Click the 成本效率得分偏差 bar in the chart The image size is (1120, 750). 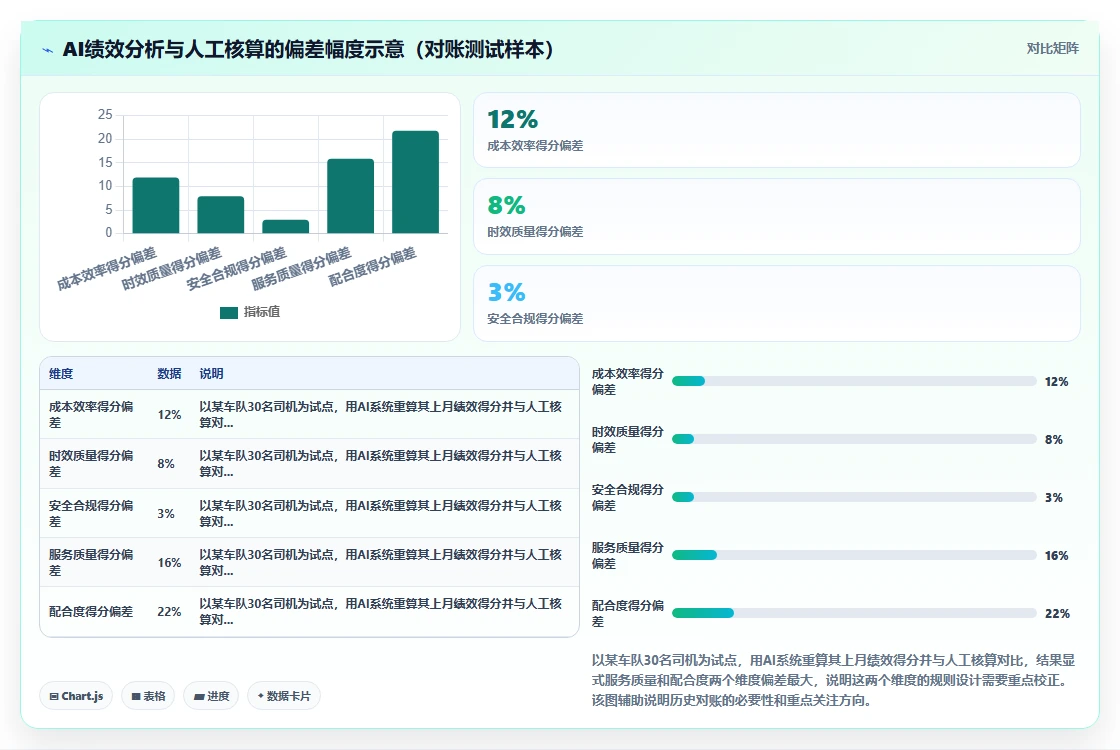click(156, 205)
